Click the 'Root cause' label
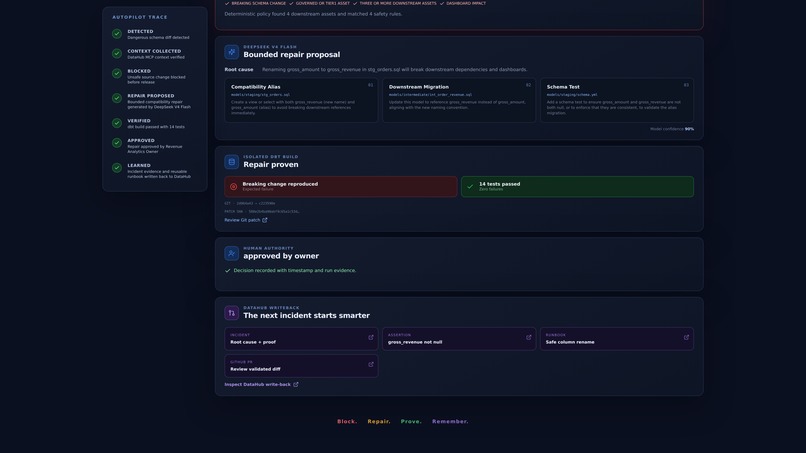The height and width of the screenshot is (453, 806). (239, 69)
